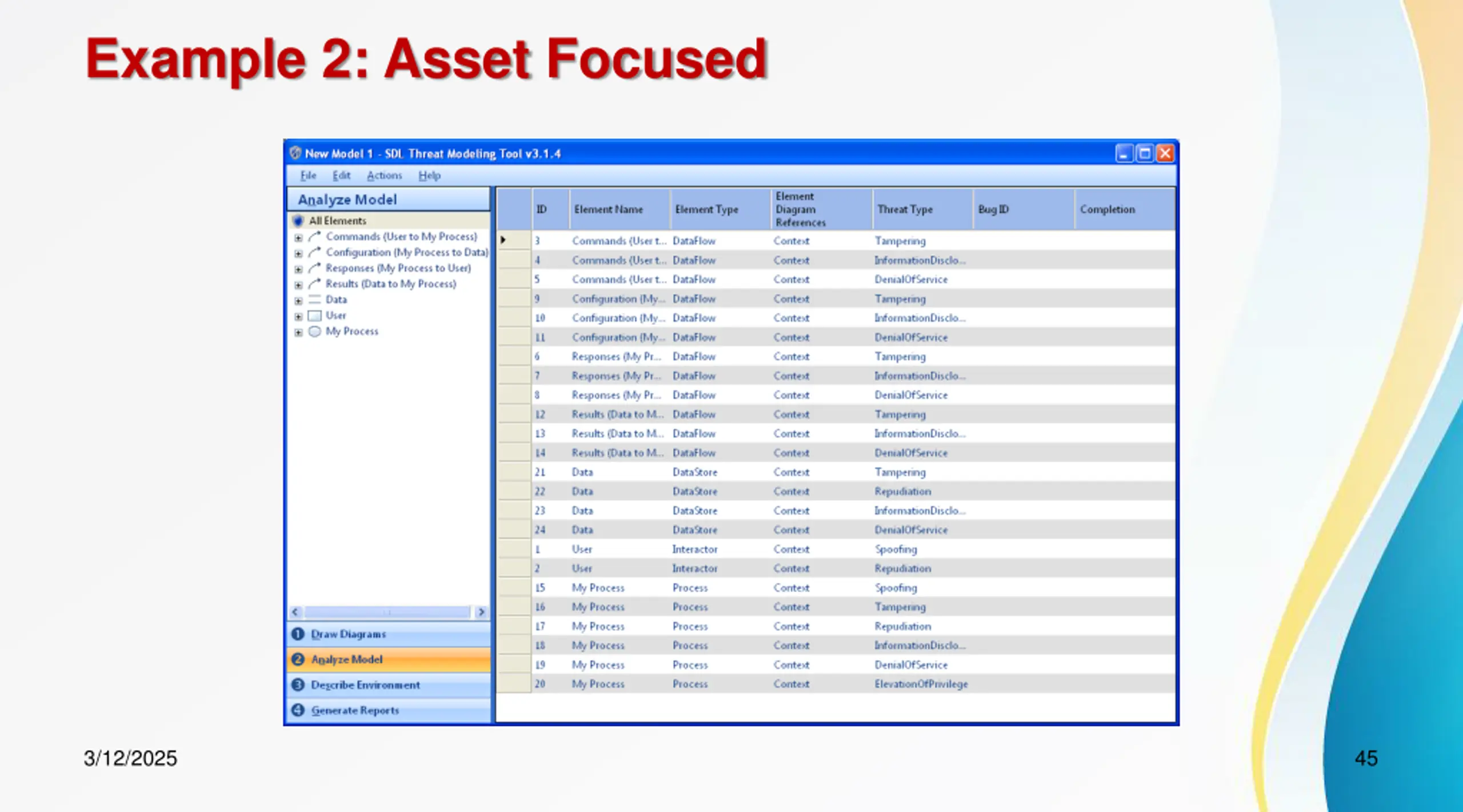Click the step 3 number icon
This screenshot has height=812, width=1463.
tap(298, 685)
